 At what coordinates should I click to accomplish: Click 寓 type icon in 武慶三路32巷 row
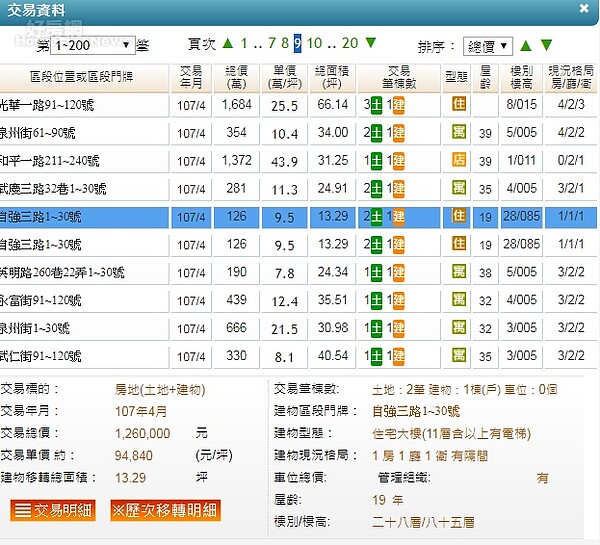pyautogui.click(x=459, y=188)
